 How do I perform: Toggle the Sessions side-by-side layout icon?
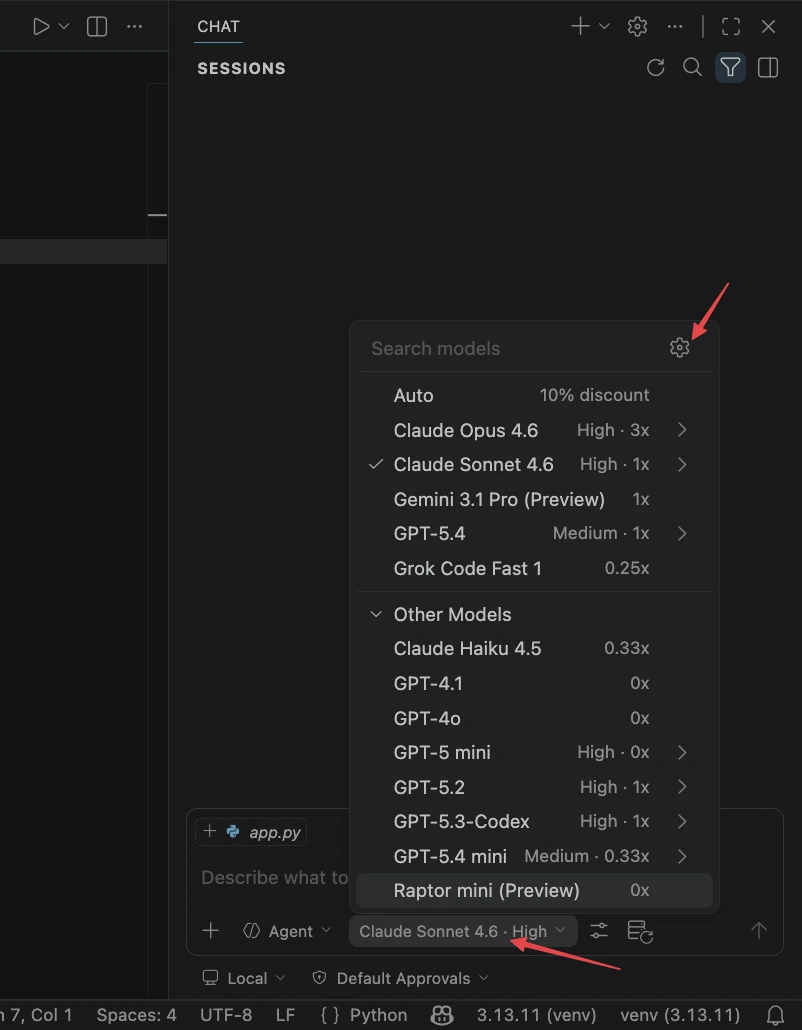click(x=768, y=68)
